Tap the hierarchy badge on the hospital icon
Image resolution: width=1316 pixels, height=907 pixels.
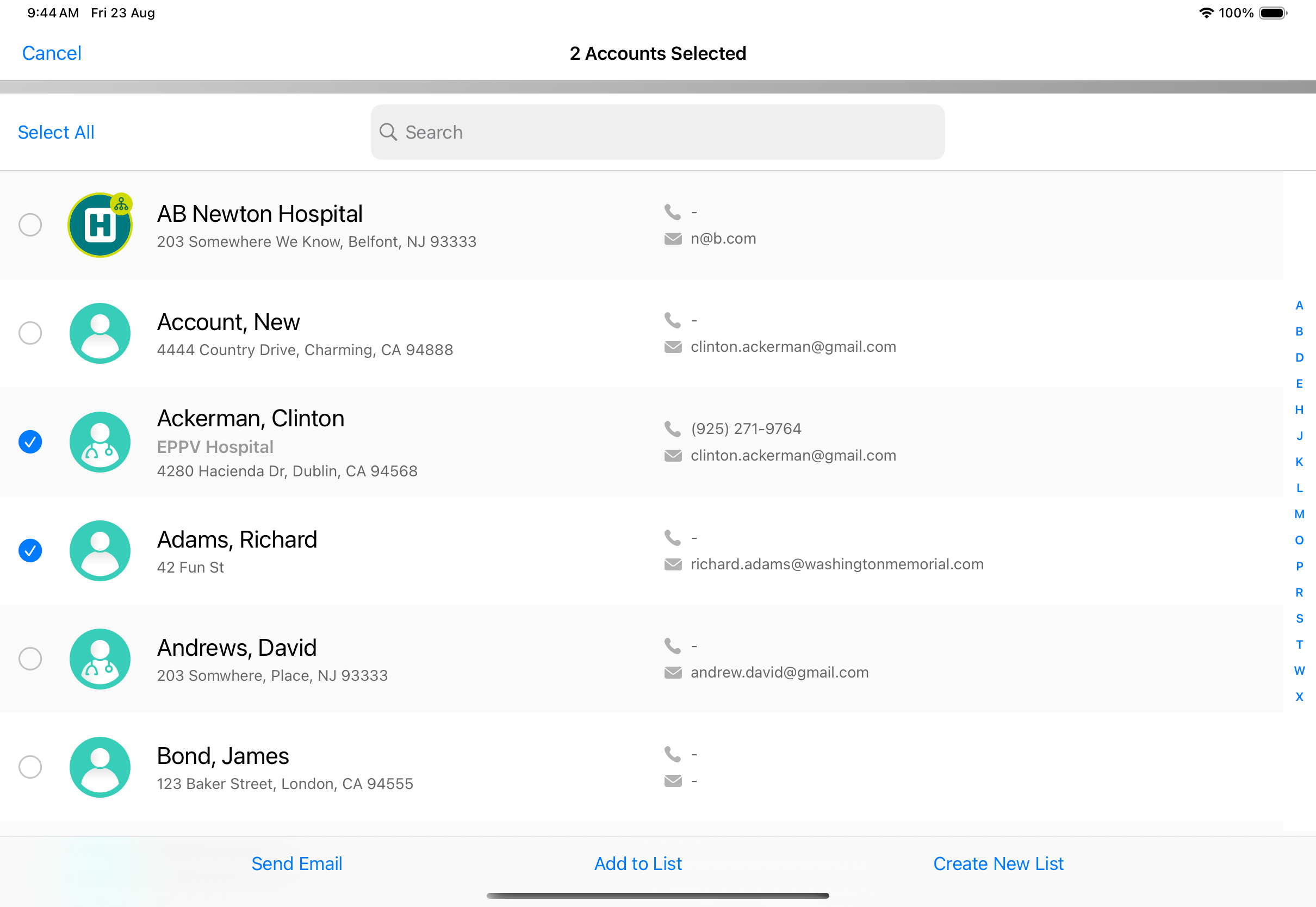click(121, 204)
